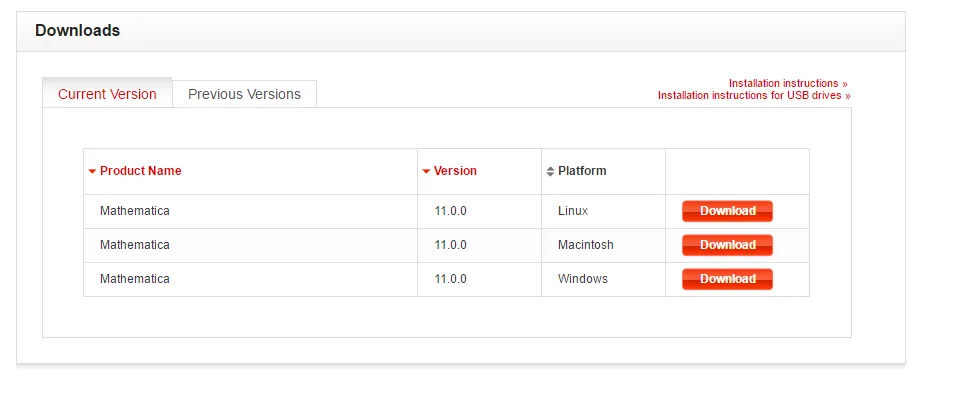Screen dimensions: 960x404
Task: Click the Version column red sort arrow
Action: (x=426, y=171)
